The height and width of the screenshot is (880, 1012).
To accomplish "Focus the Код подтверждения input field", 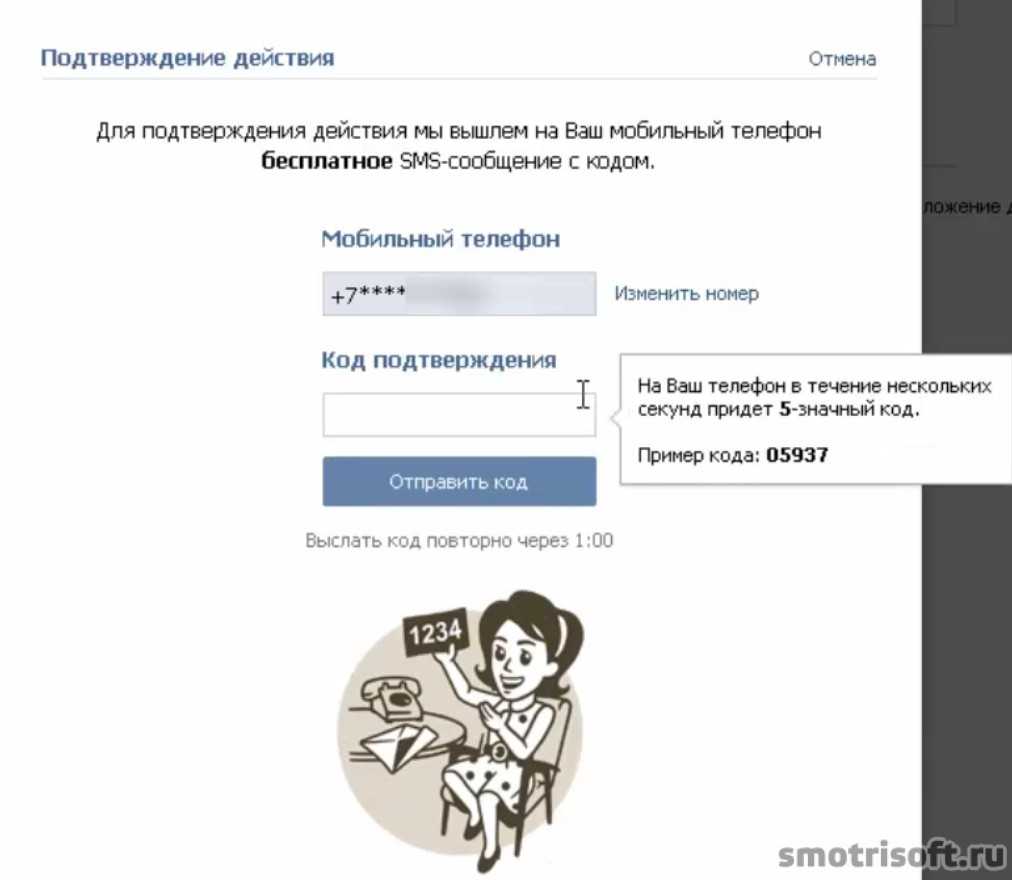I will coord(459,414).
